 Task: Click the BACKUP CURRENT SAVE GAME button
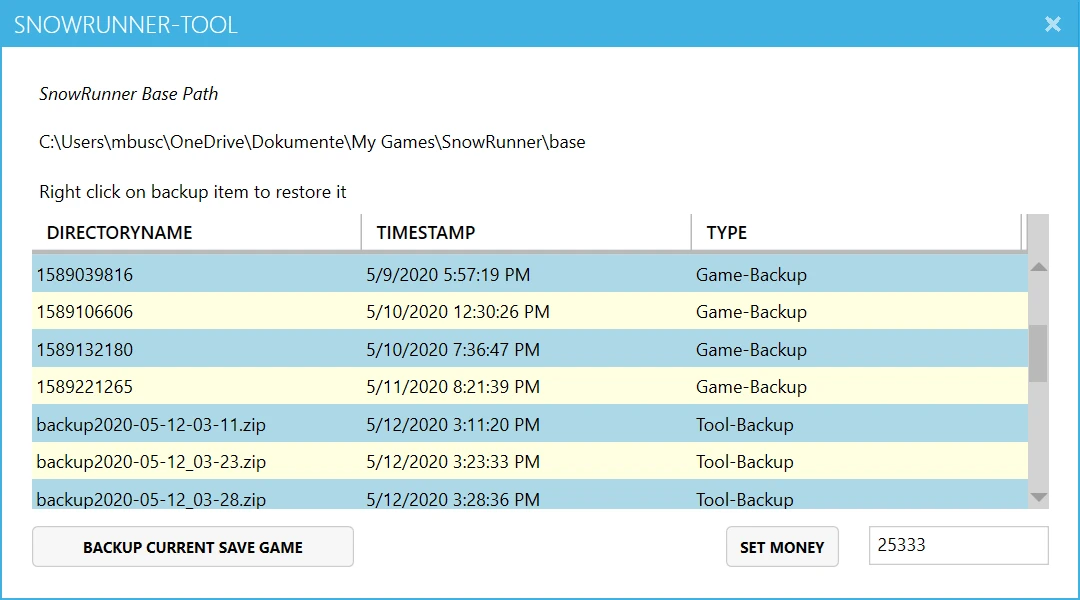tap(192, 546)
